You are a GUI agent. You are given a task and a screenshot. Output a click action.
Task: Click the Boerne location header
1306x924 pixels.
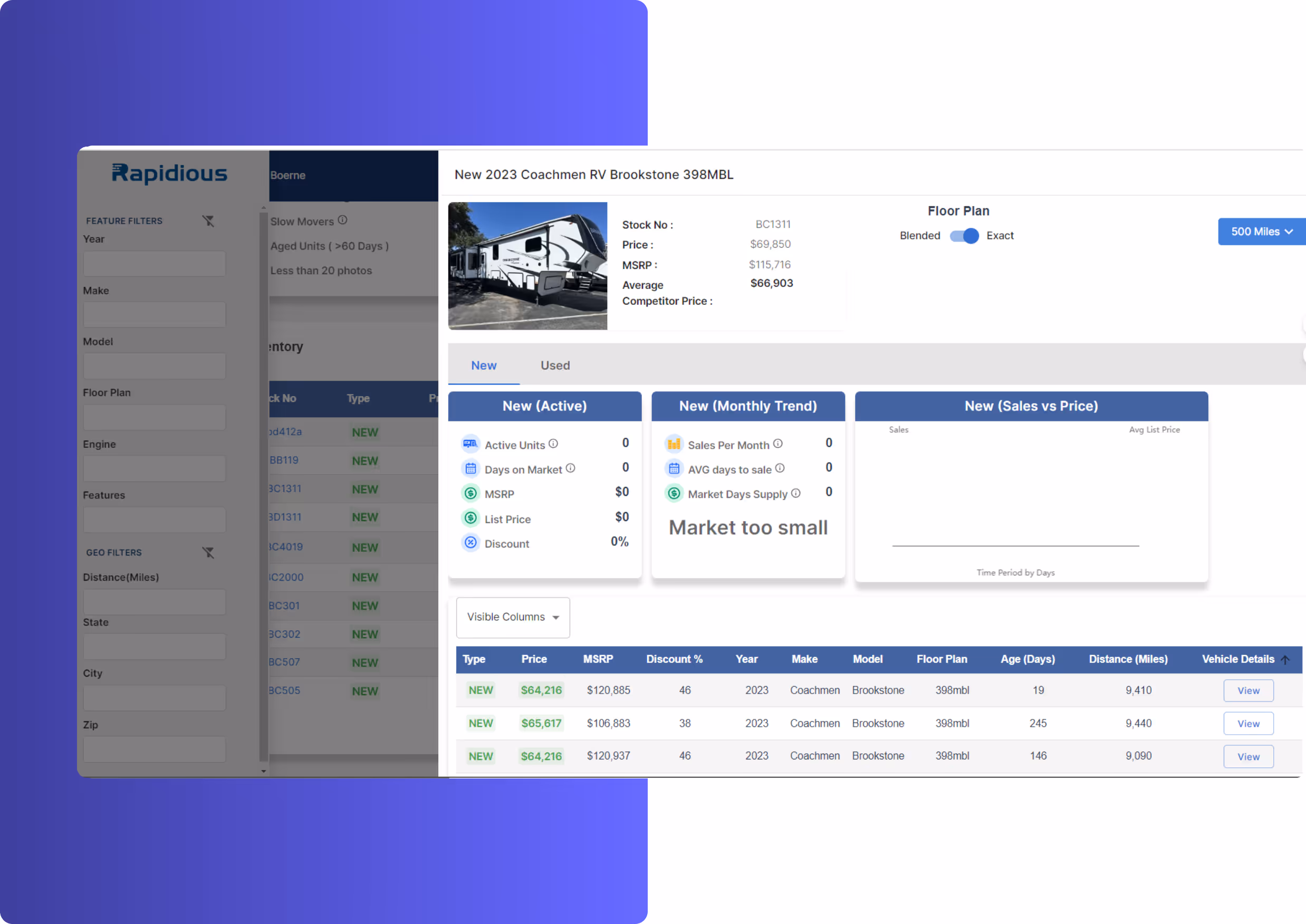coord(287,175)
